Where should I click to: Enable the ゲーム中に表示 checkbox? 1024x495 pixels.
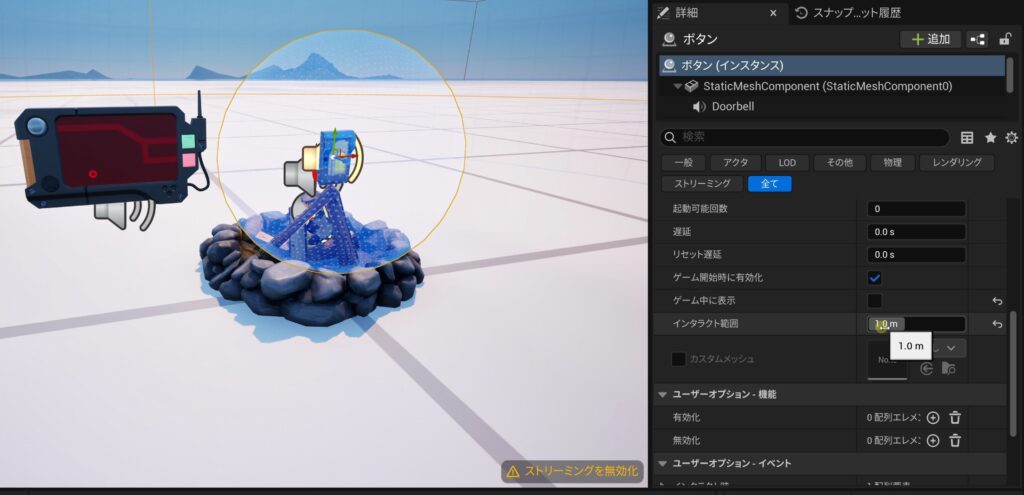874,300
